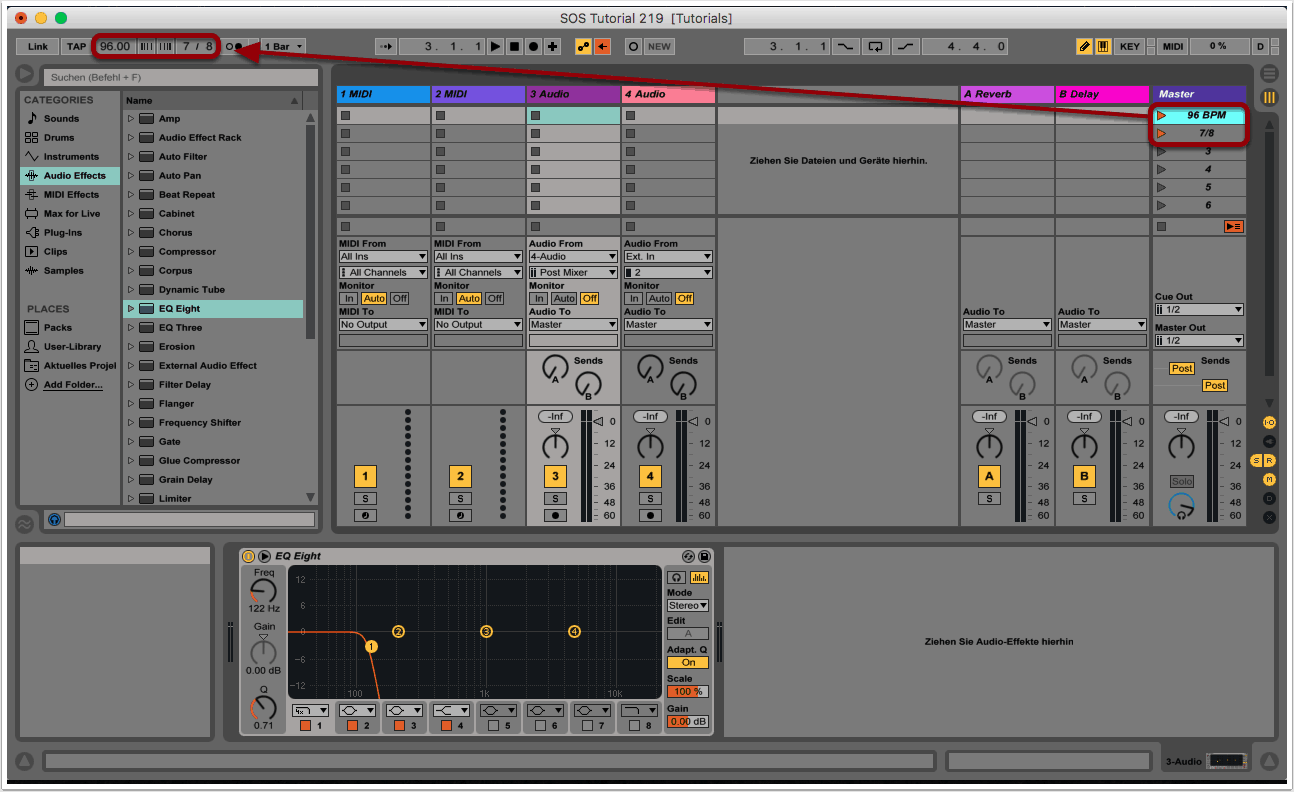Open the EQ Eight Mode Stereo dropdown
The width and height of the screenshot is (1294, 792).
click(687, 606)
